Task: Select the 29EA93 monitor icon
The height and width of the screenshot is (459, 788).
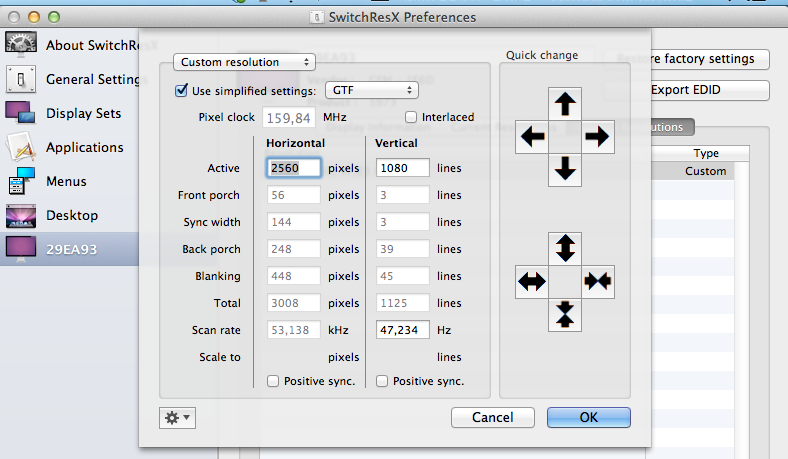Action: tap(21, 249)
